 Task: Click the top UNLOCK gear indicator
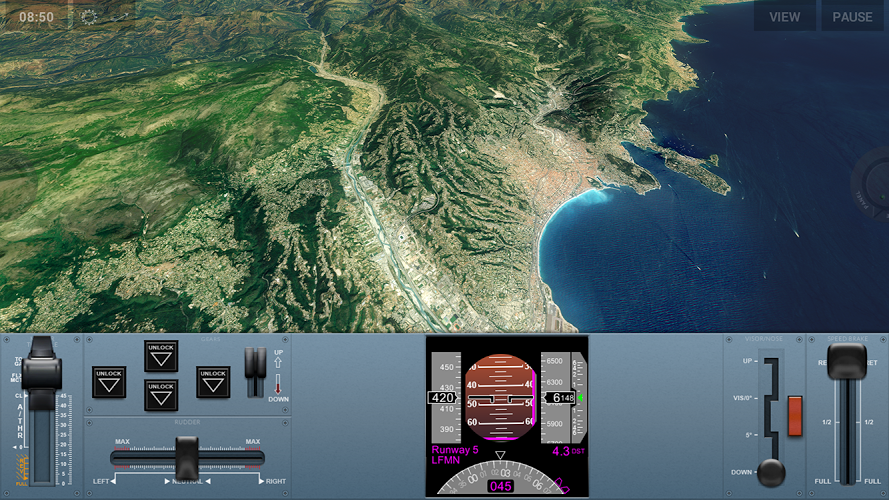pos(160,356)
